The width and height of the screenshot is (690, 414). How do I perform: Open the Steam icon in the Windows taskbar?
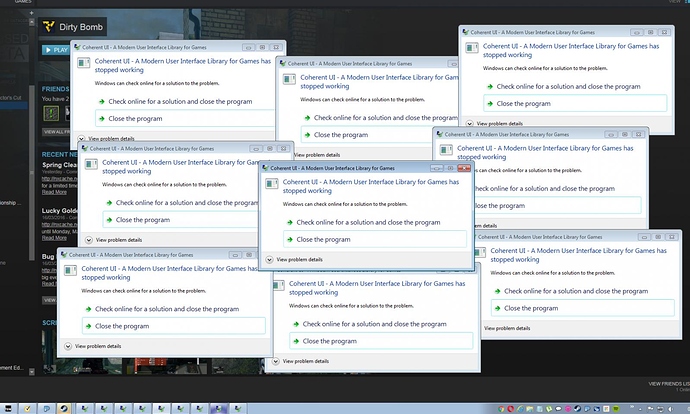point(63,407)
